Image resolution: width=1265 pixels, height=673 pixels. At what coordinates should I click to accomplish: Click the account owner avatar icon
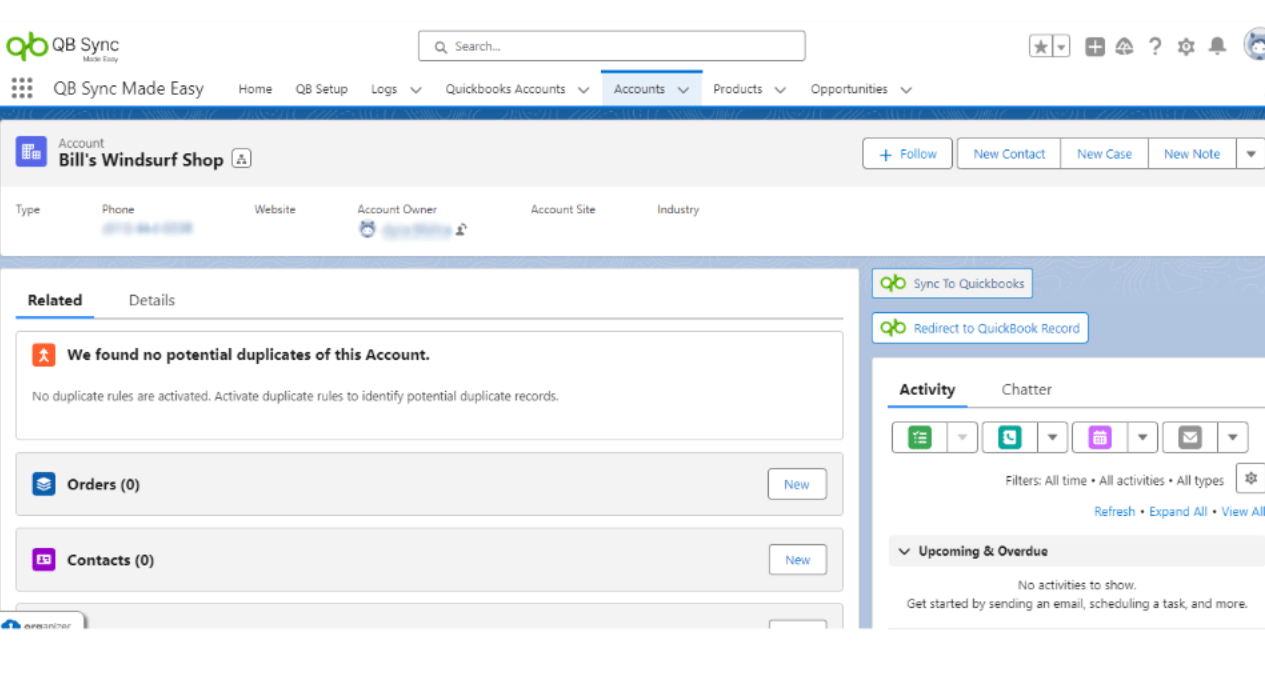click(367, 229)
